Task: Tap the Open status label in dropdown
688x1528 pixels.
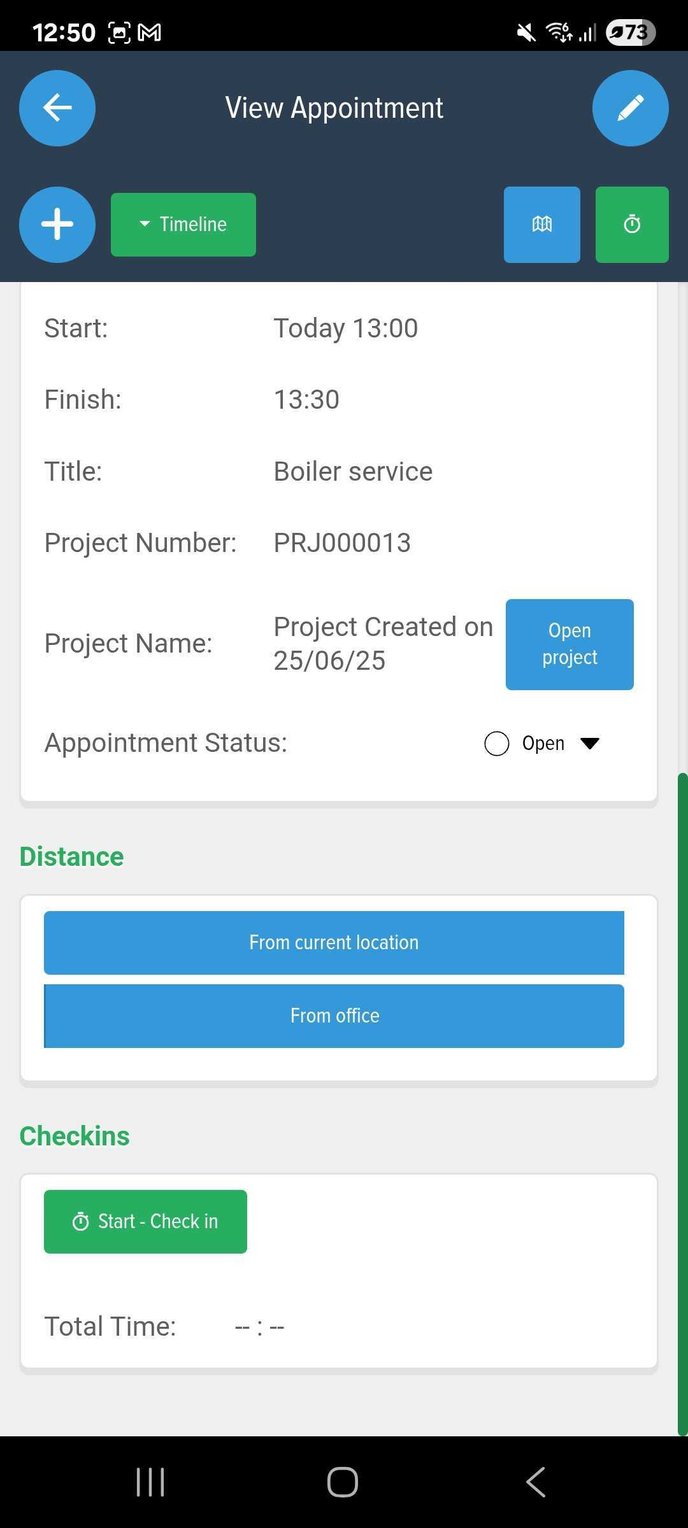Action: click(543, 744)
